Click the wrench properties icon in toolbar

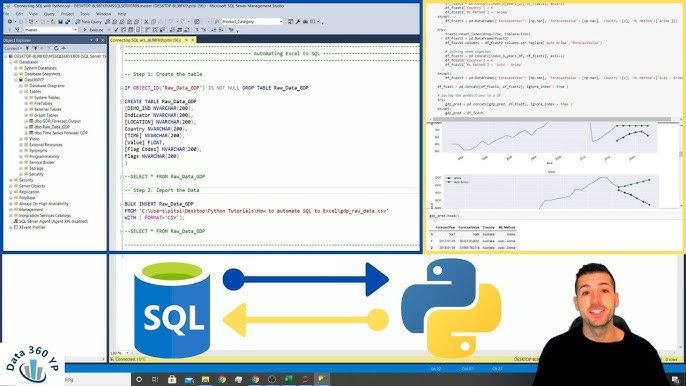tap(298, 21)
